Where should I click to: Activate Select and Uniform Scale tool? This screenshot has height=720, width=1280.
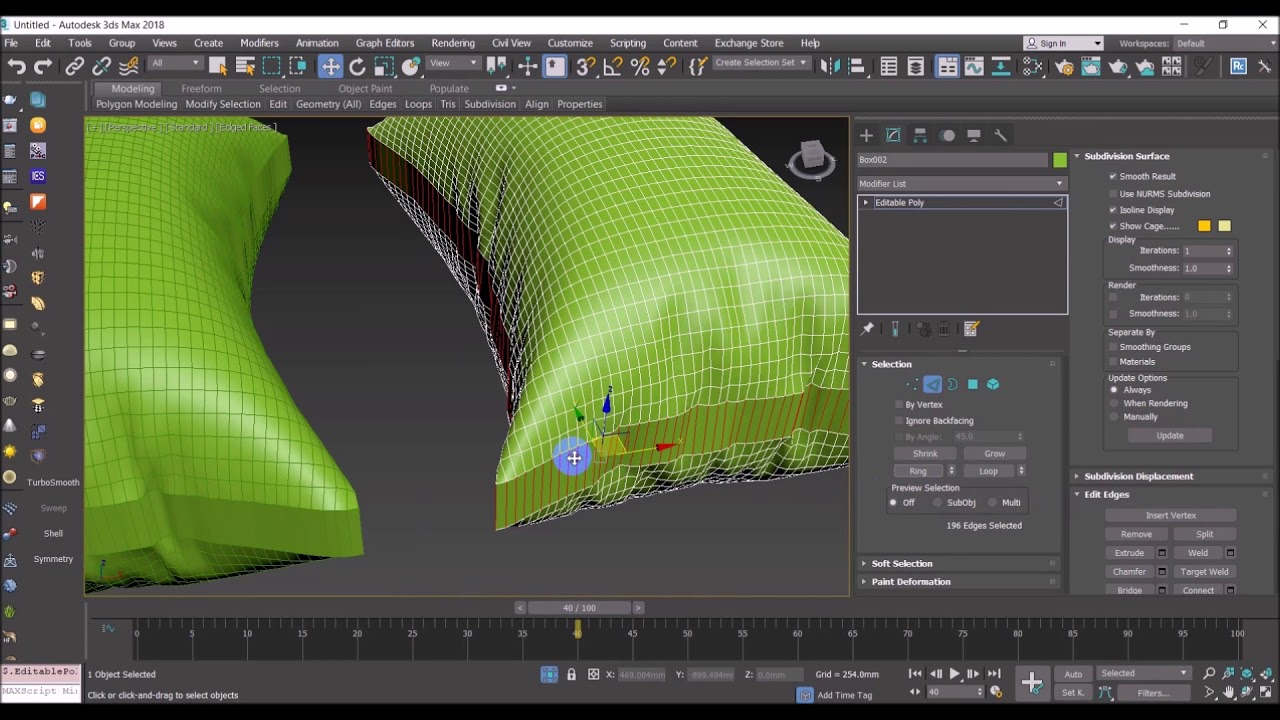pyautogui.click(x=384, y=67)
